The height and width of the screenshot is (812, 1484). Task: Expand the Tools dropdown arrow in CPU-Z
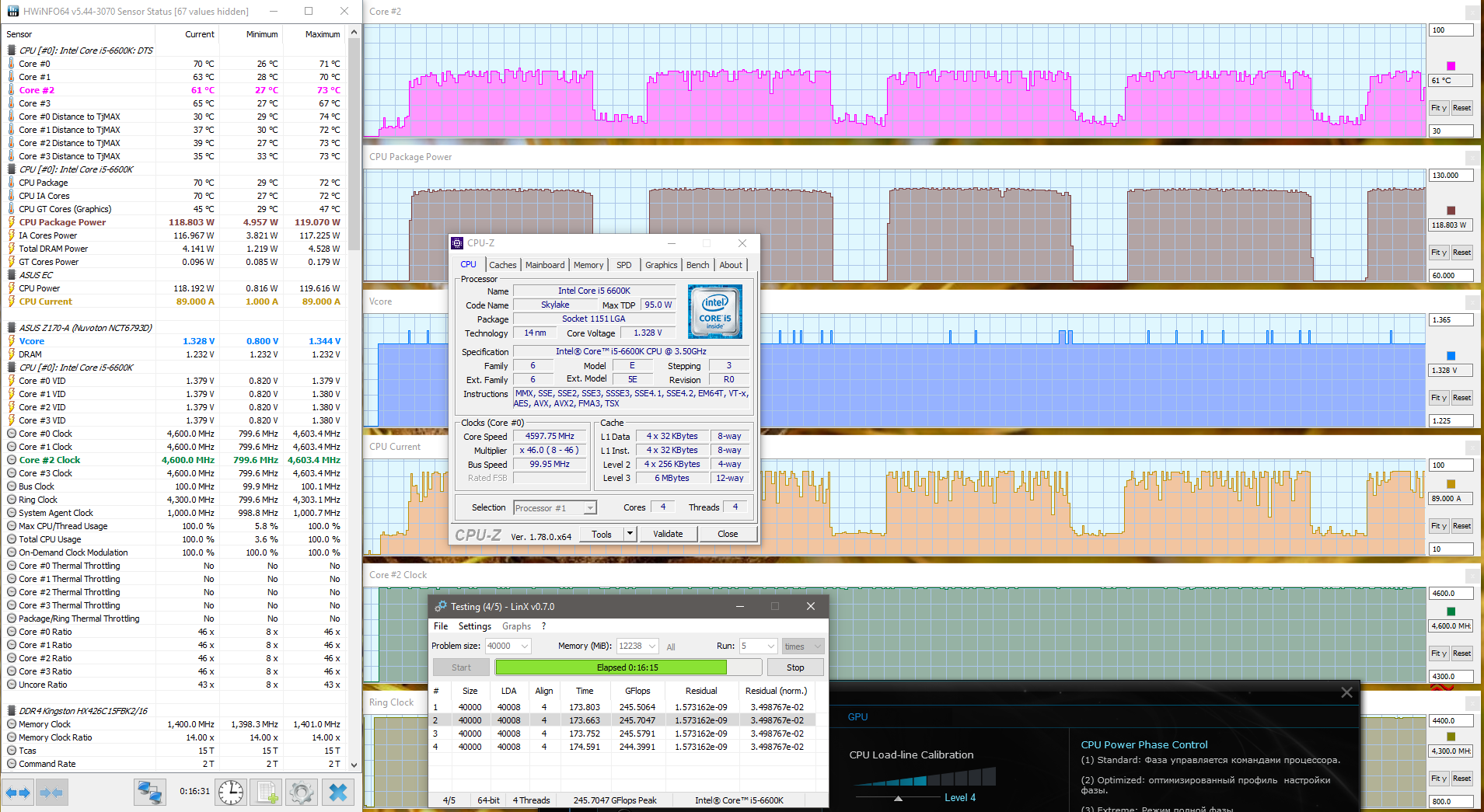(x=630, y=534)
